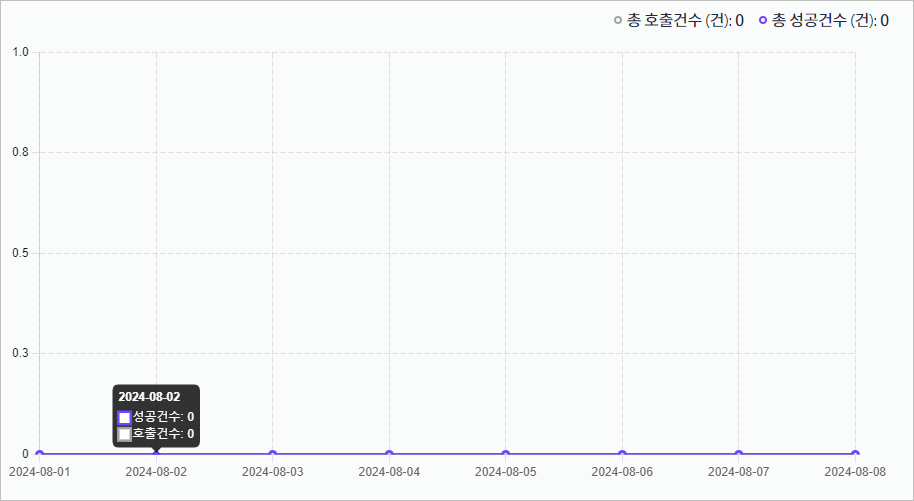Viewport: 914px width, 501px height.
Task: Select the data point on 2024-08-05
Action: 506,454
